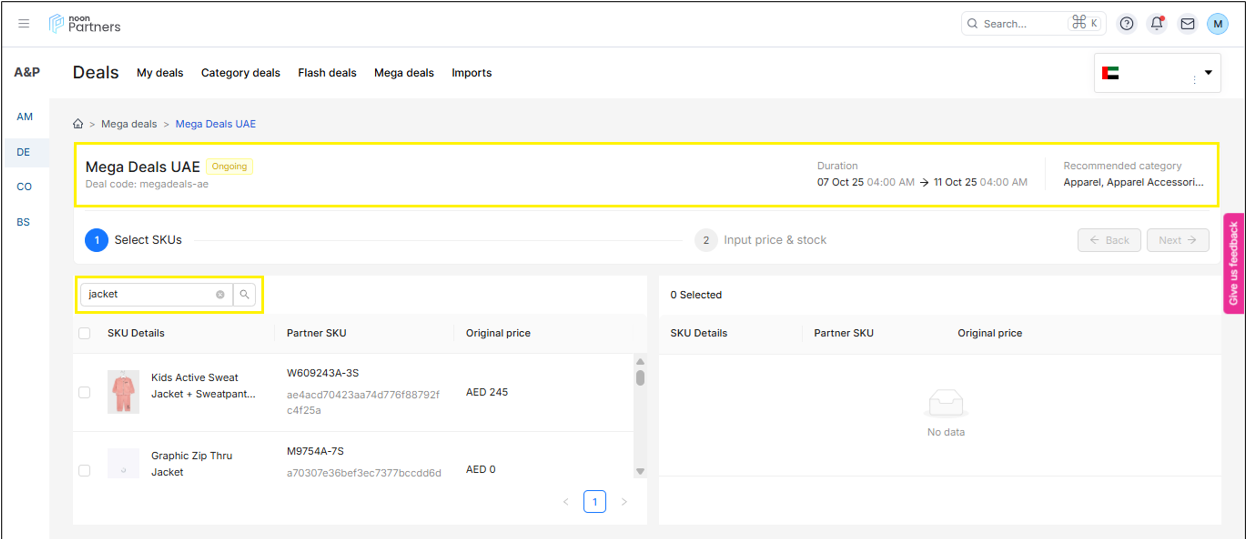Tick the Graphic Zip Thru Jacket checkbox
The width and height of the screenshot is (1248, 539).
[x=85, y=470]
